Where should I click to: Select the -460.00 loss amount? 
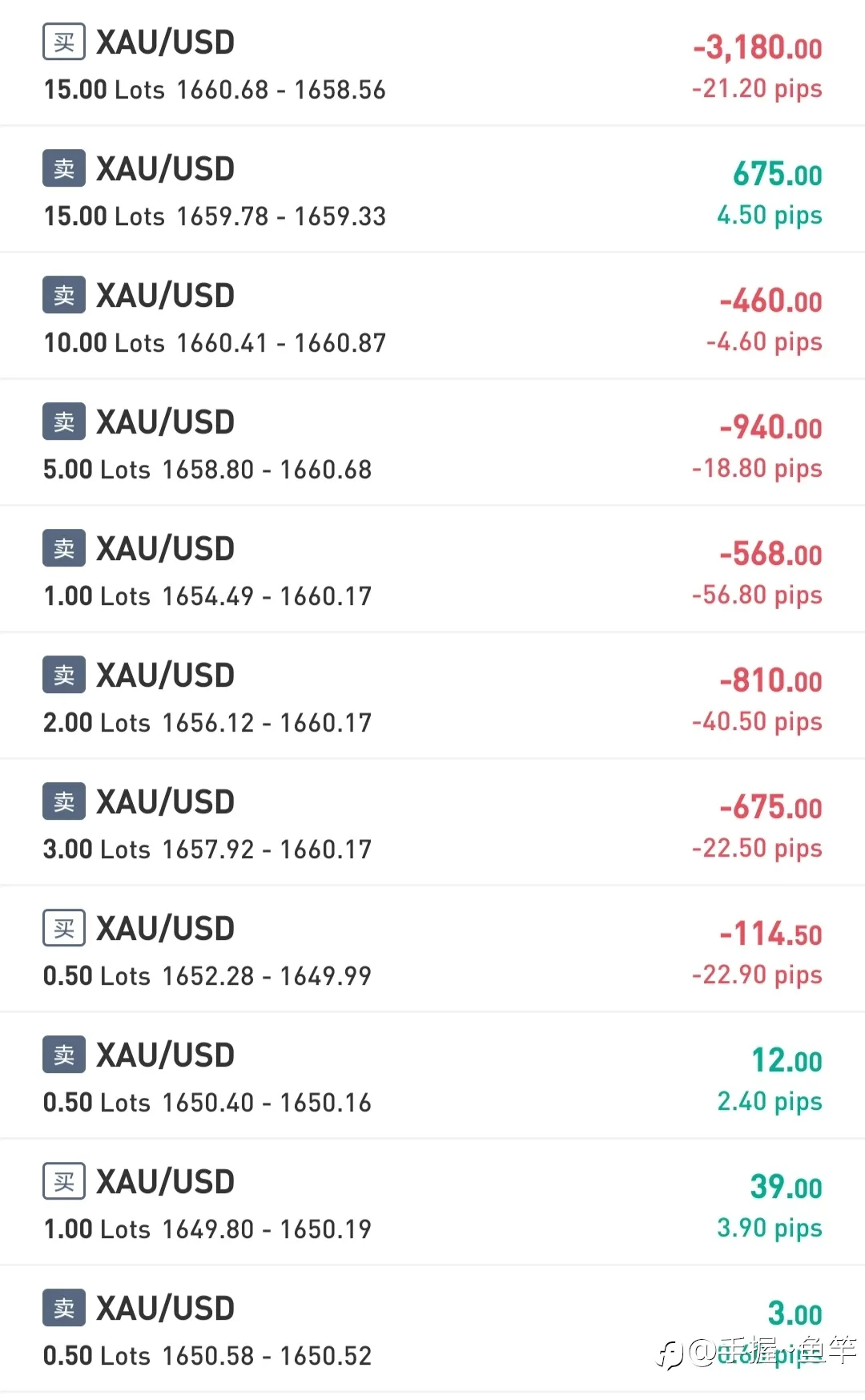[770, 301]
